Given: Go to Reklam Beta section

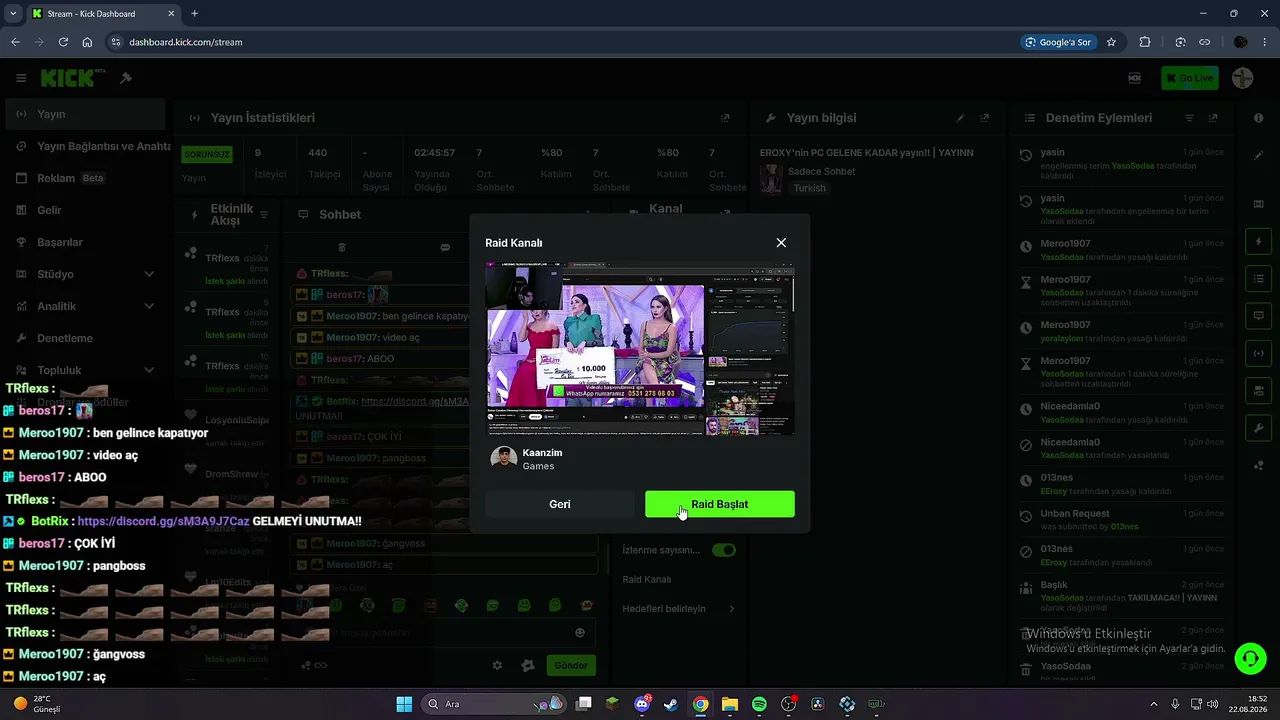Looking at the screenshot, I should click(x=85, y=178).
